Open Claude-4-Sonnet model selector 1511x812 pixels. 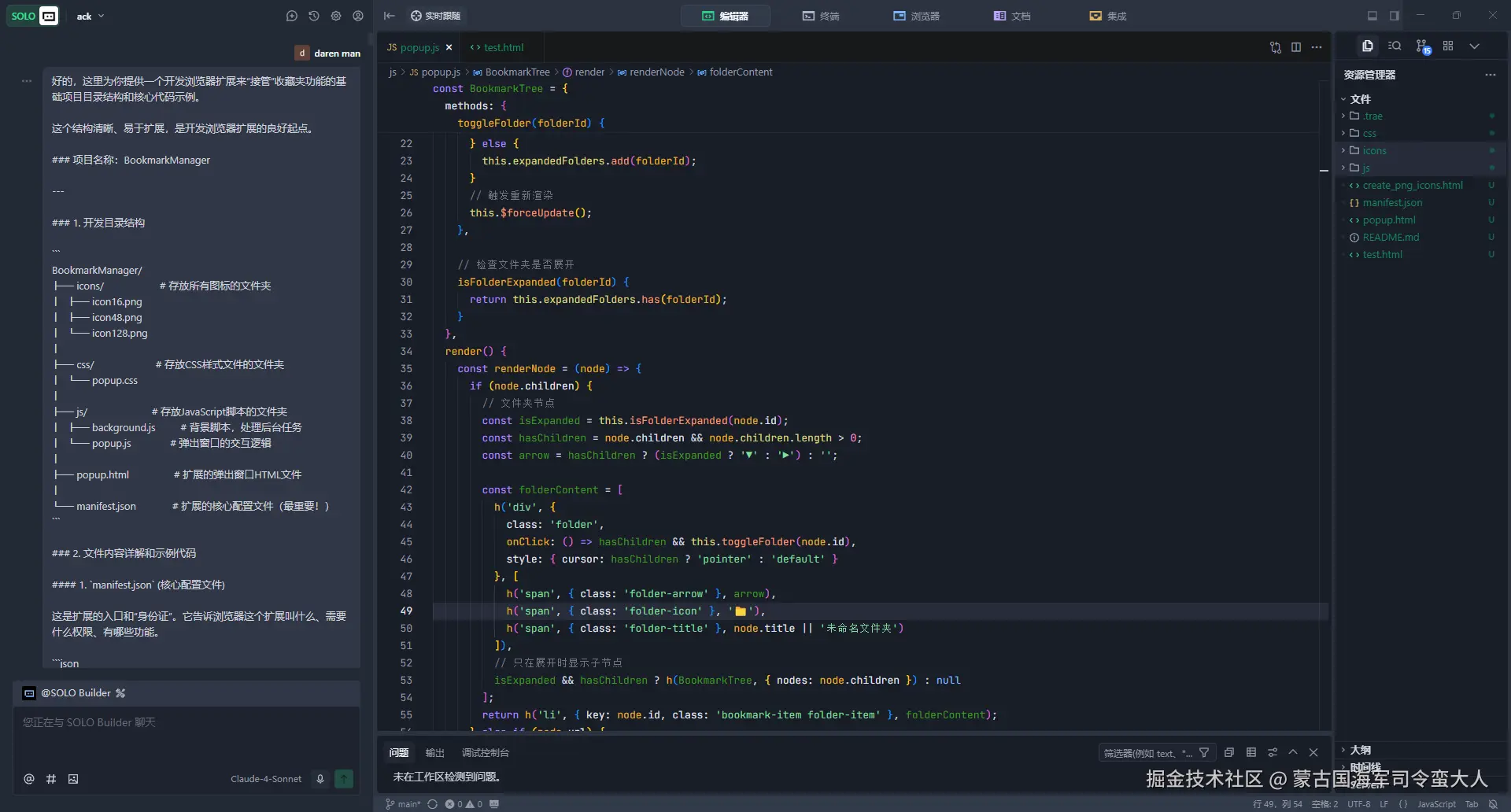point(266,779)
